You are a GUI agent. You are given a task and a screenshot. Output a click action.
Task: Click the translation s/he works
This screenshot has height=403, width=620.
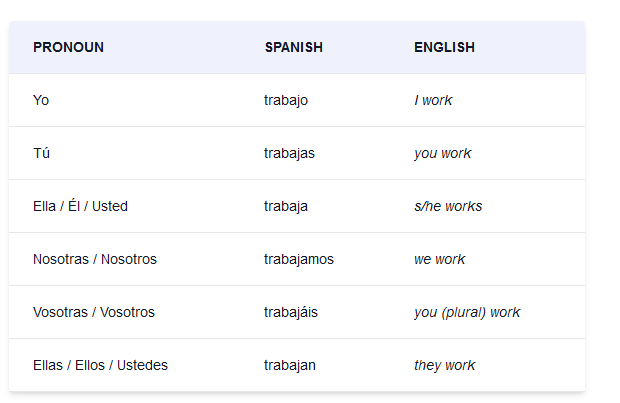[x=448, y=206]
